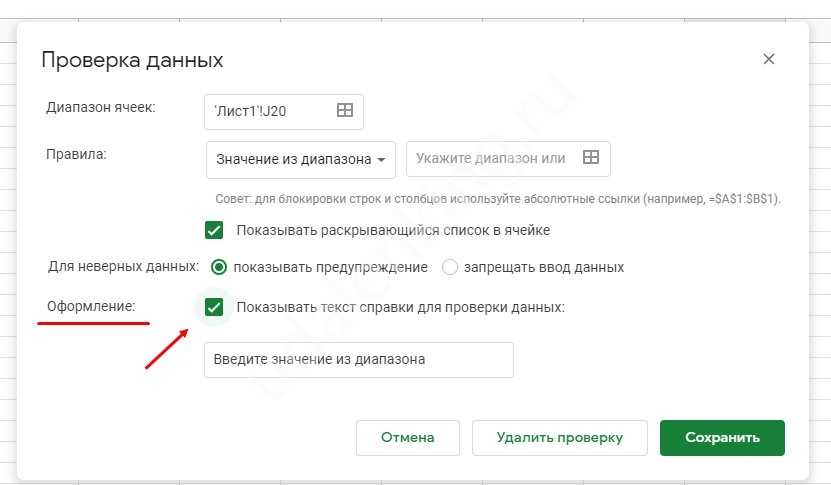Click the grid icon in the Укажите диапазон field
Viewport: 831px width, 485px height.
coord(591,158)
